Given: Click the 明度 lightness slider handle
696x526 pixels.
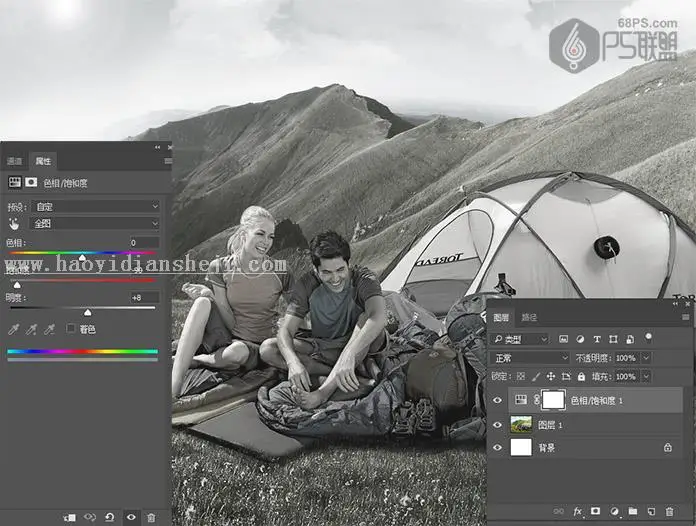Looking at the screenshot, I should point(88,313).
